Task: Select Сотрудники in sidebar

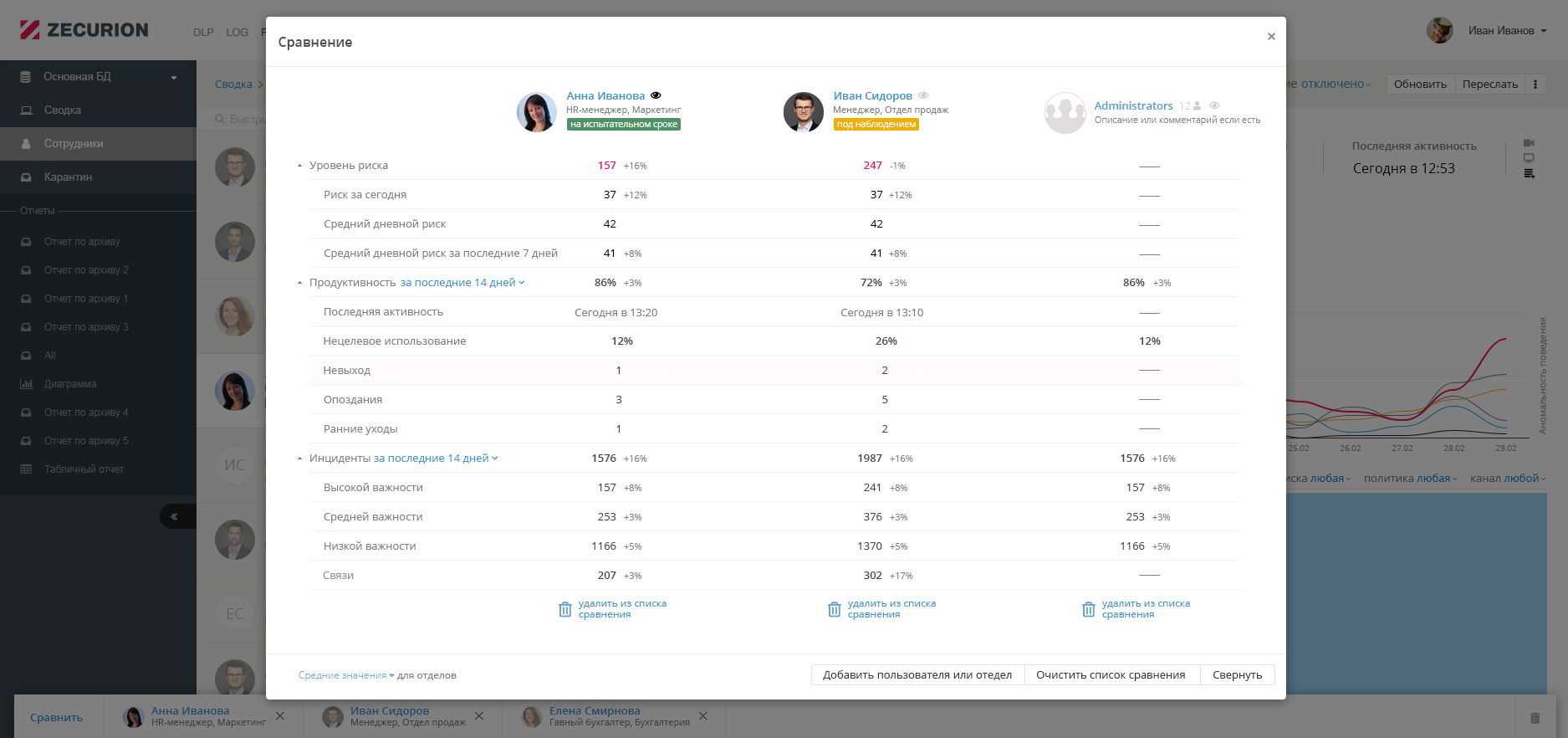Action: [x=98, y=144]
